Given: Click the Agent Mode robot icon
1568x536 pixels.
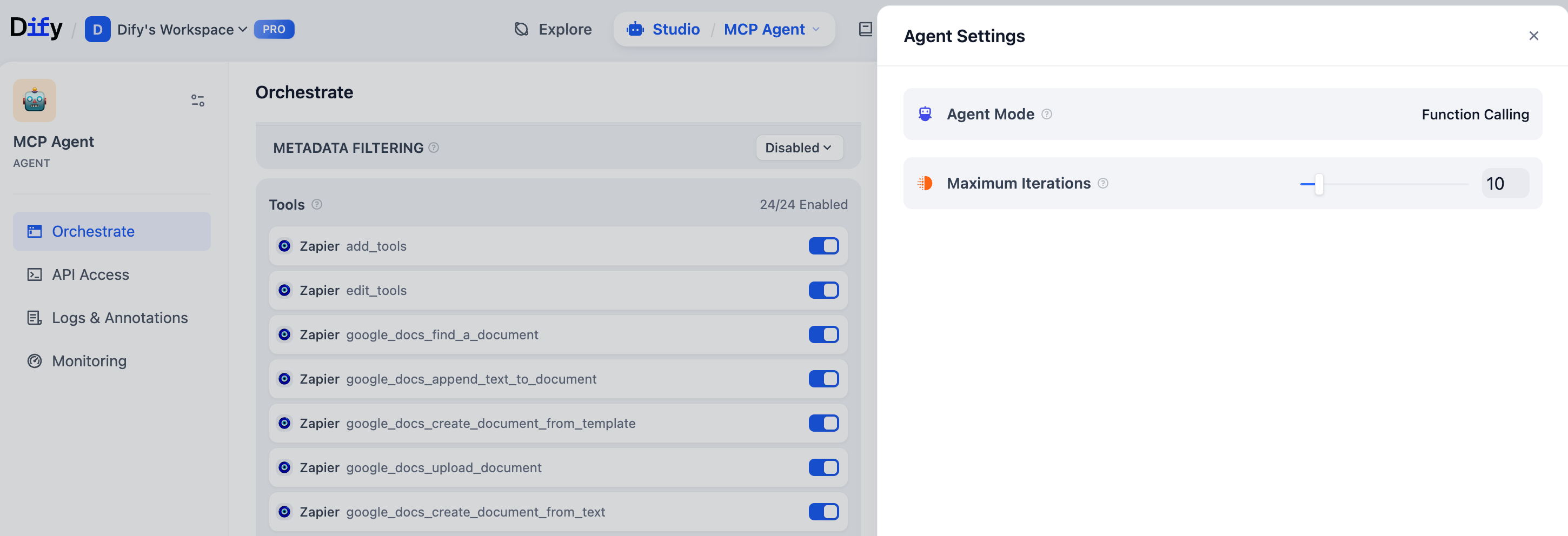Looking at the screenshot, I should coord(925,114).
